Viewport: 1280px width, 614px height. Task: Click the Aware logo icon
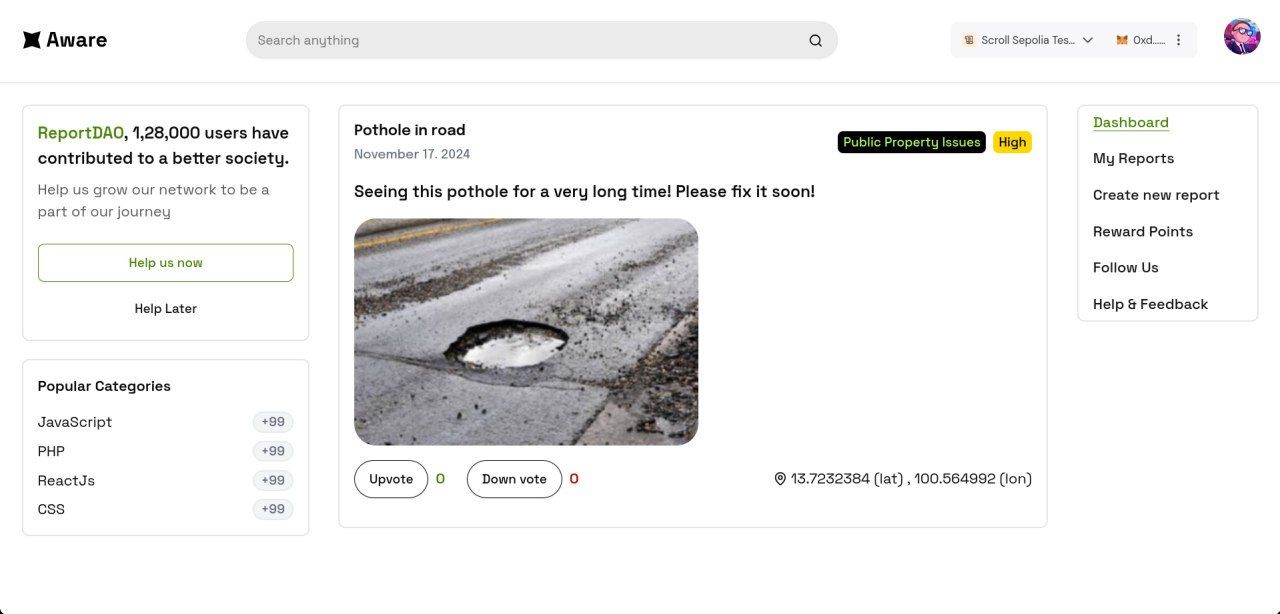tap(32, 40)
